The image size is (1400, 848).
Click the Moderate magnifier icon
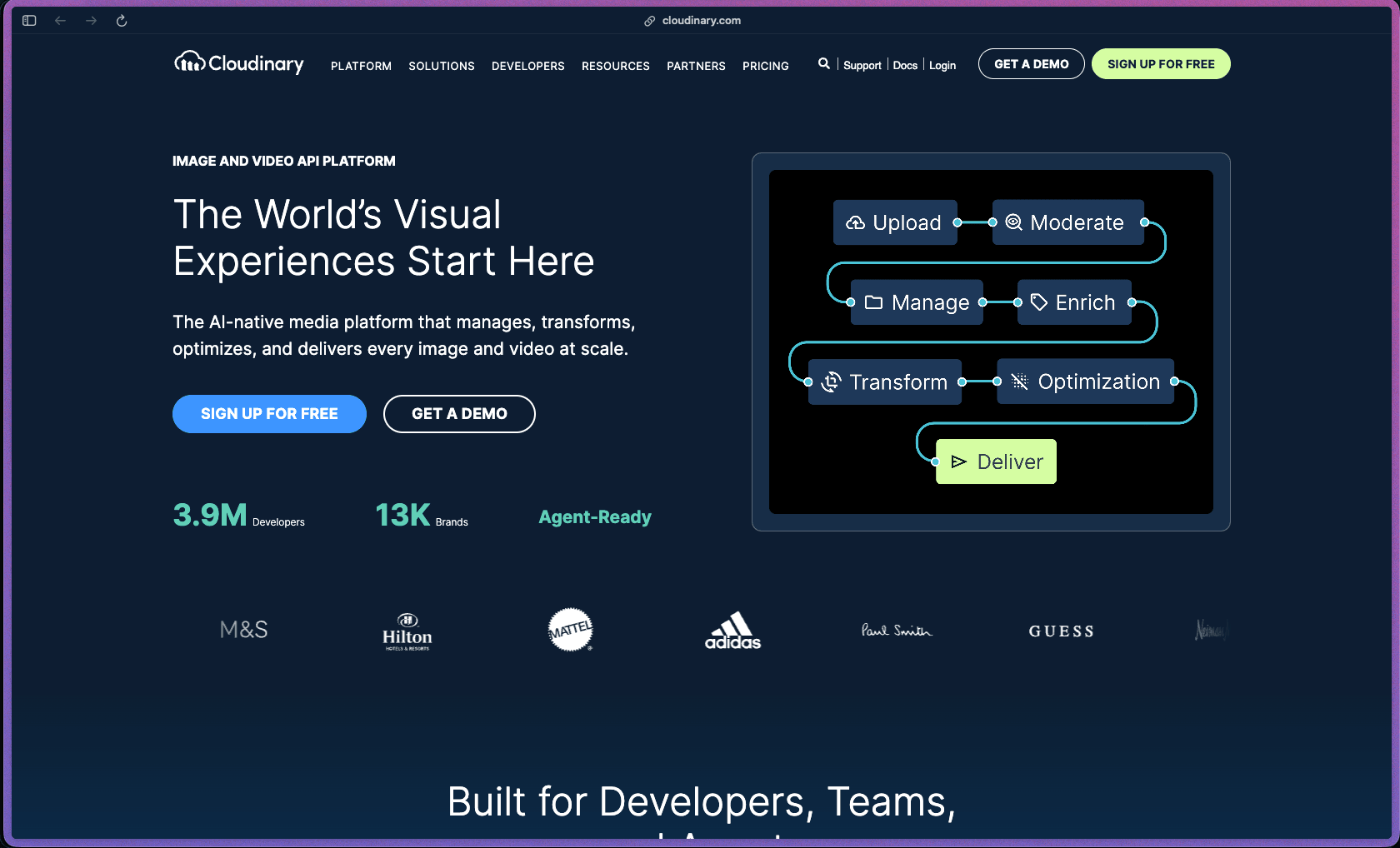tap(1013, 222)
